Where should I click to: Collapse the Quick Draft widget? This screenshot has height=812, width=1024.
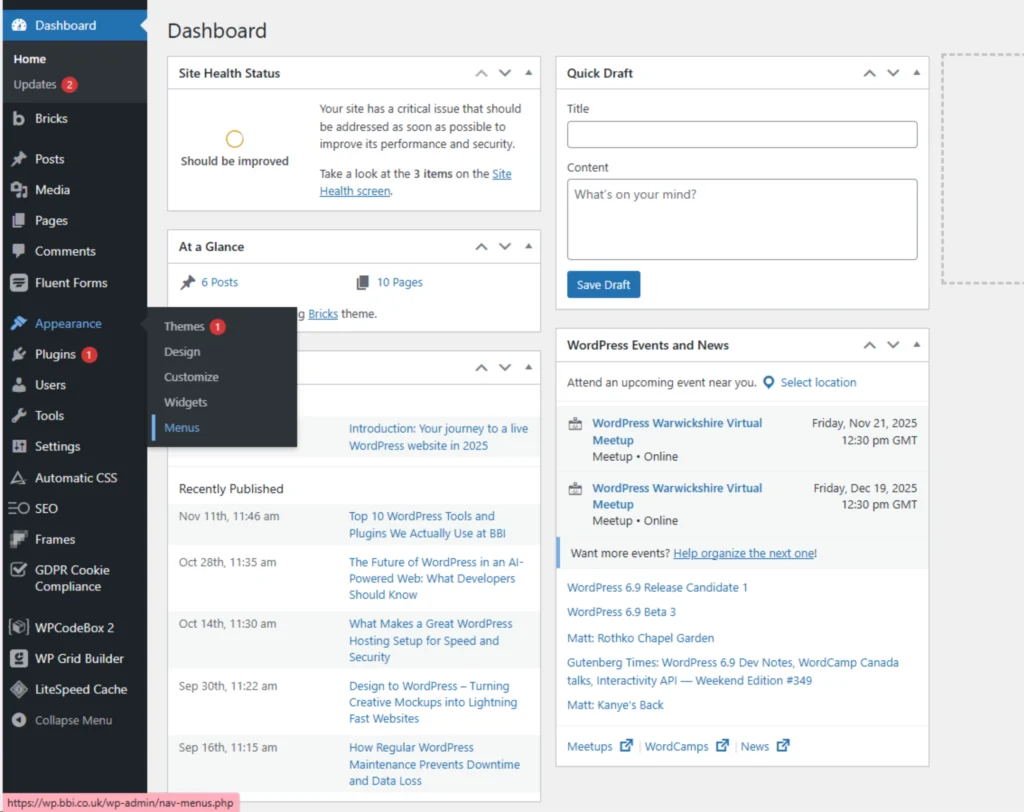point(917,73)
